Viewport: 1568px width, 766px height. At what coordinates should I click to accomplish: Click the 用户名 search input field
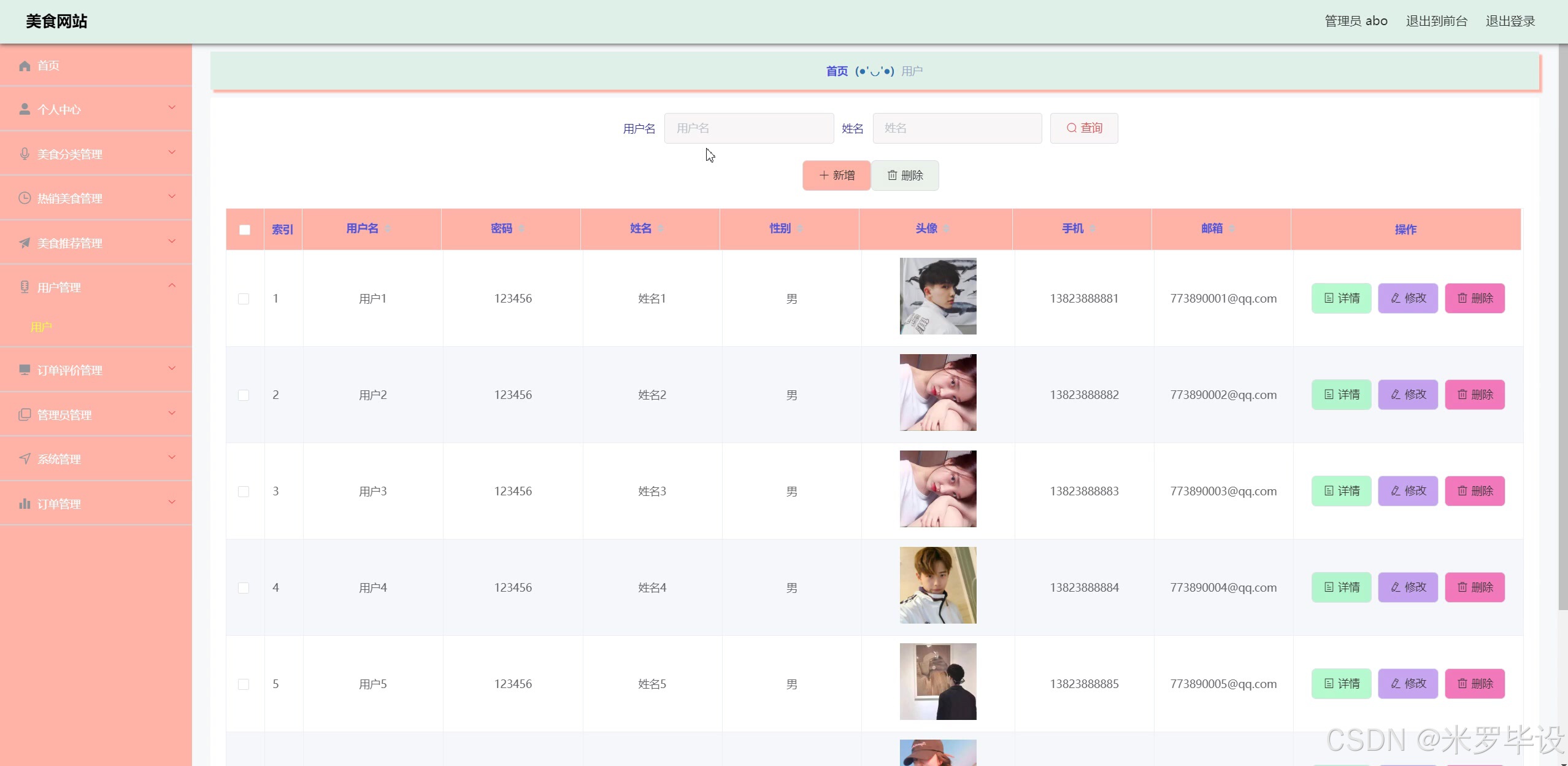tap(748, 128)
